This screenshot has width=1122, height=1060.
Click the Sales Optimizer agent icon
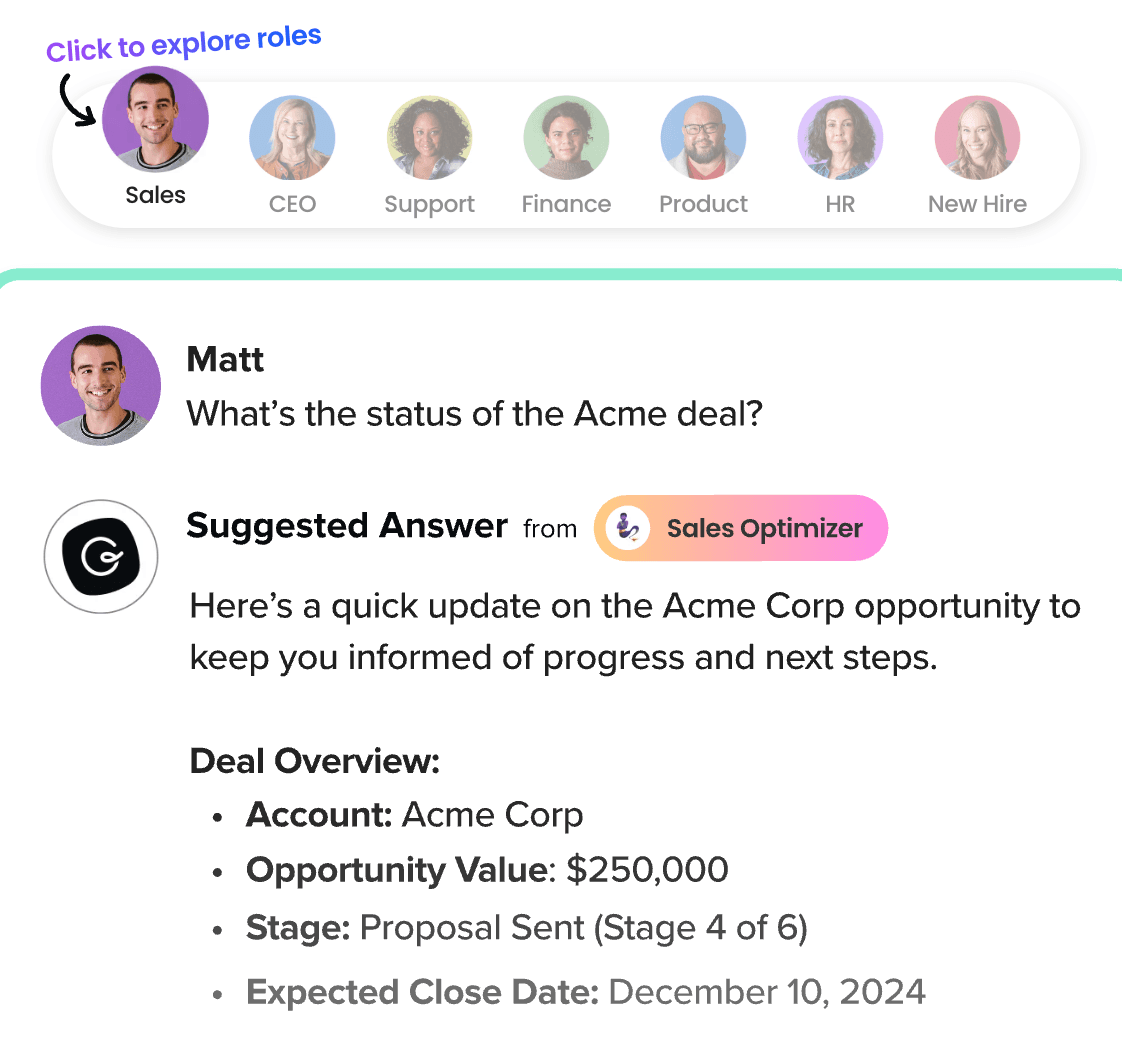pyautogui.click(x=627, y=528)
